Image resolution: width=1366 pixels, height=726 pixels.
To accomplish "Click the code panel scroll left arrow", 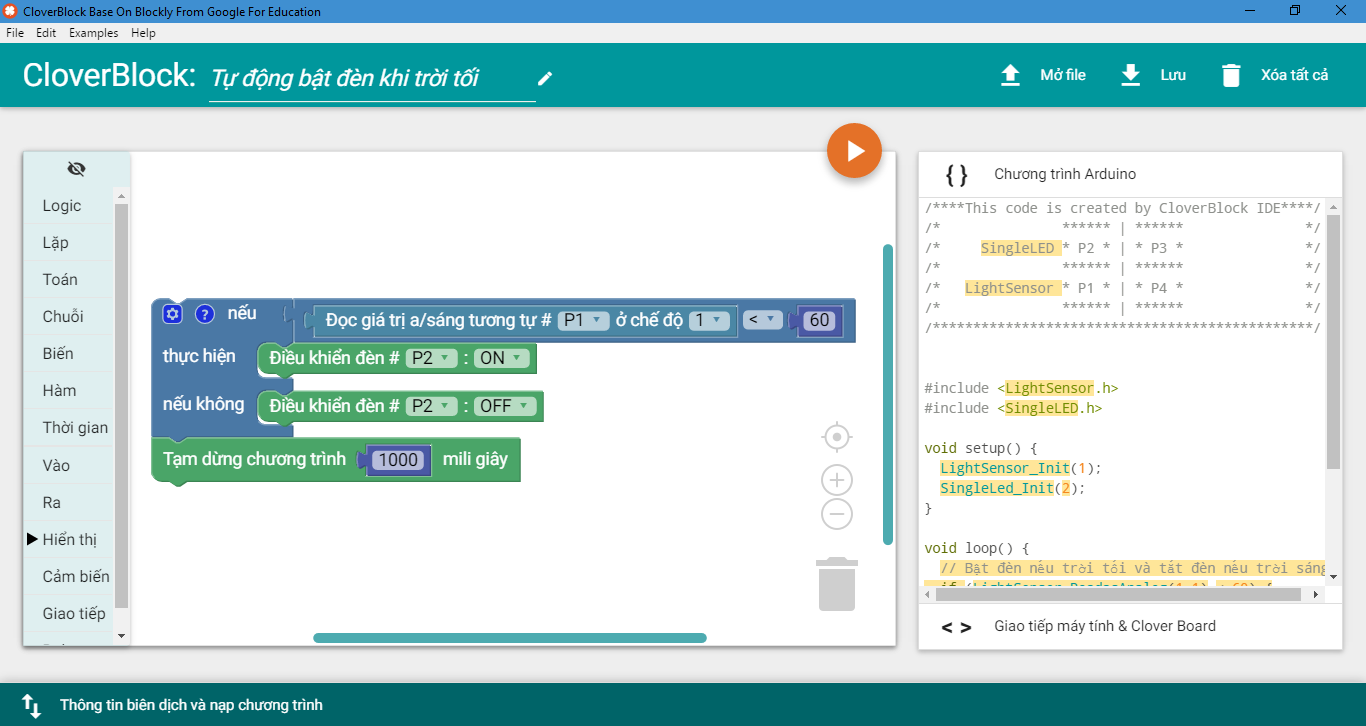I will [x=928, y=594].
